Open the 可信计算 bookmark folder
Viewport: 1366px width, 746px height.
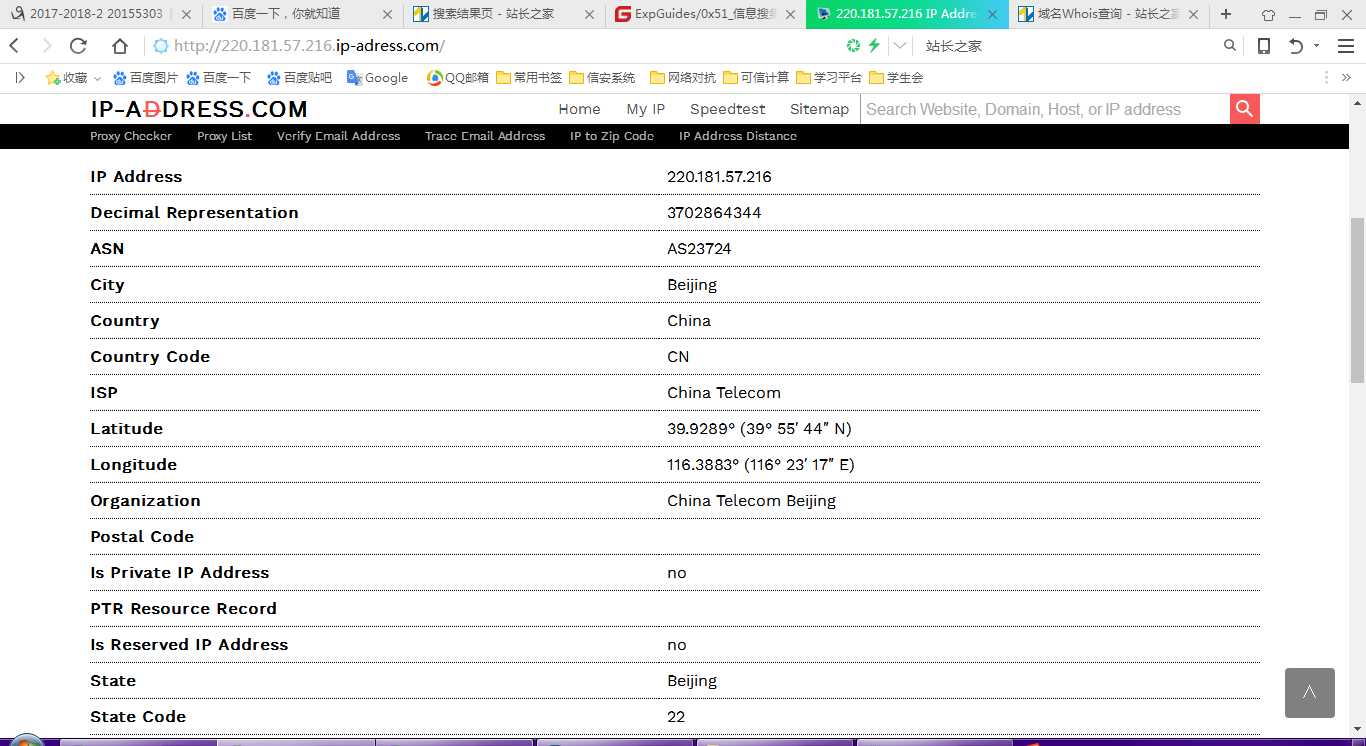pos(757,77)
